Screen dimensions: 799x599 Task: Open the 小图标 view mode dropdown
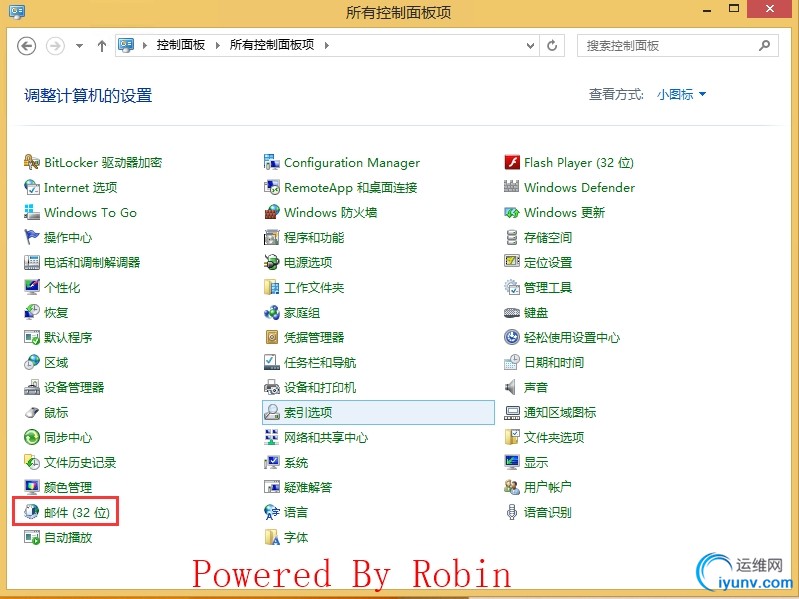click(681, 94)
